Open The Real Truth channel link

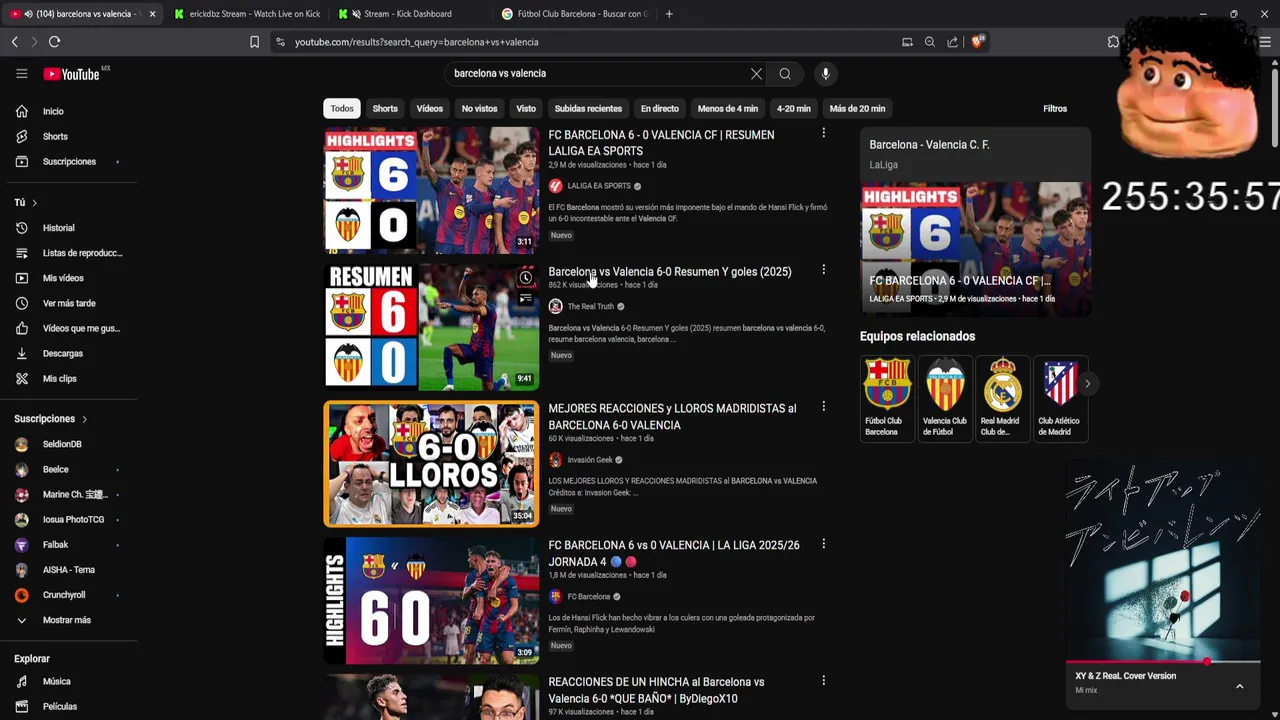591,307
